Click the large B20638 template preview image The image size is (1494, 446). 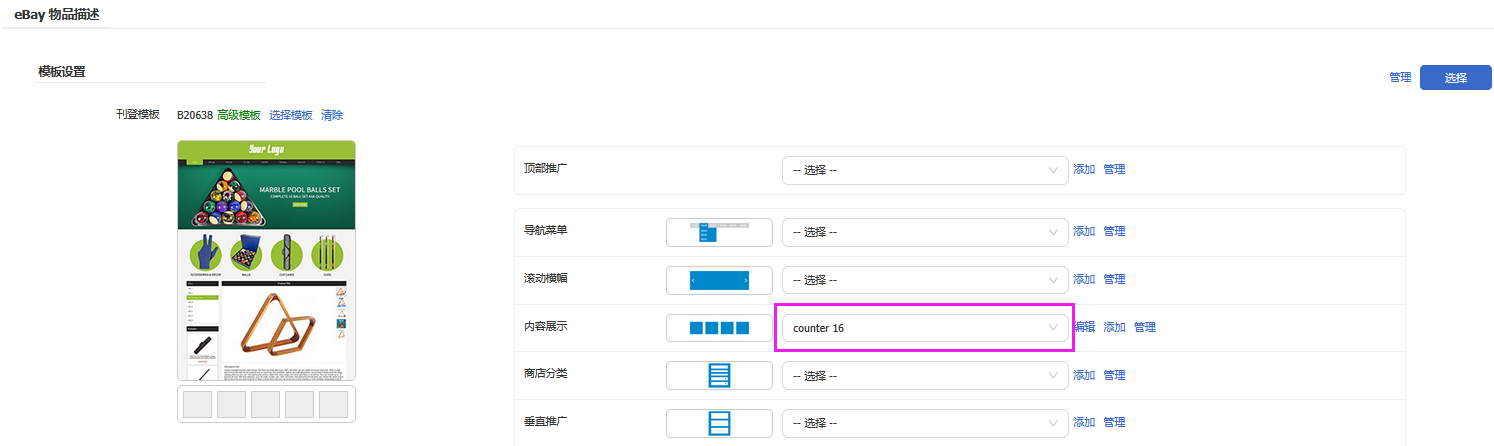pyautogui.click(x=266, y=260)
